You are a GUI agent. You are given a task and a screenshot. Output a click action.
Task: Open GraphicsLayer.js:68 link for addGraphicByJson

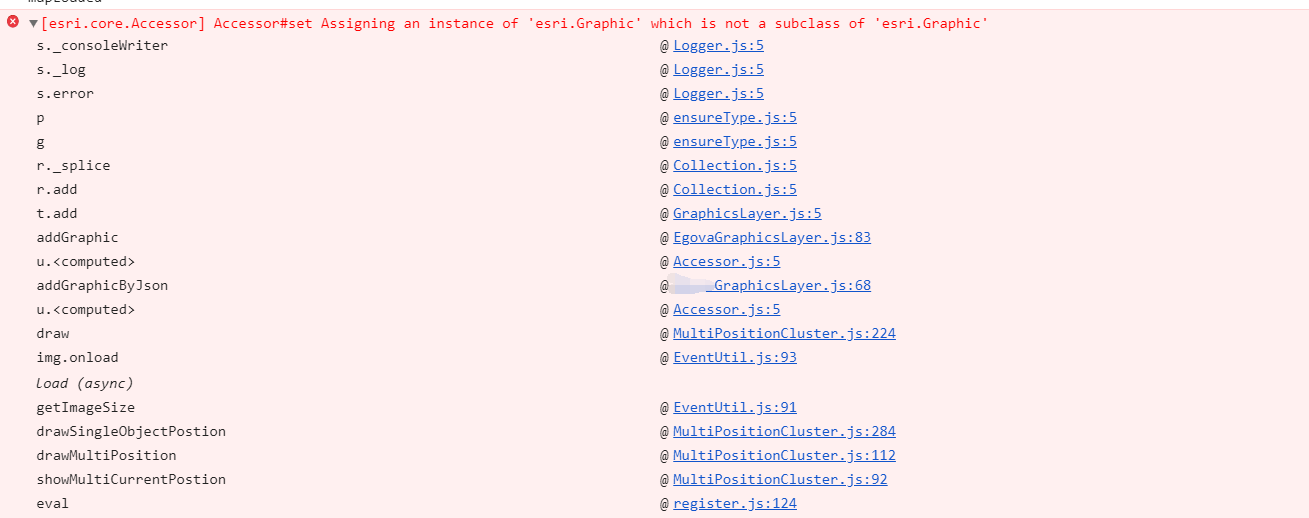(x=790, y=285)
